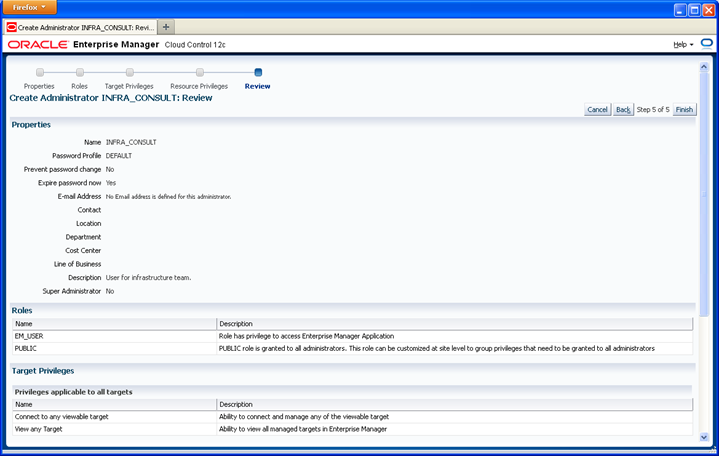This screenshot has width=719, height=456.
Task: Sort Roles table by Description header
Action: [454, 324]
